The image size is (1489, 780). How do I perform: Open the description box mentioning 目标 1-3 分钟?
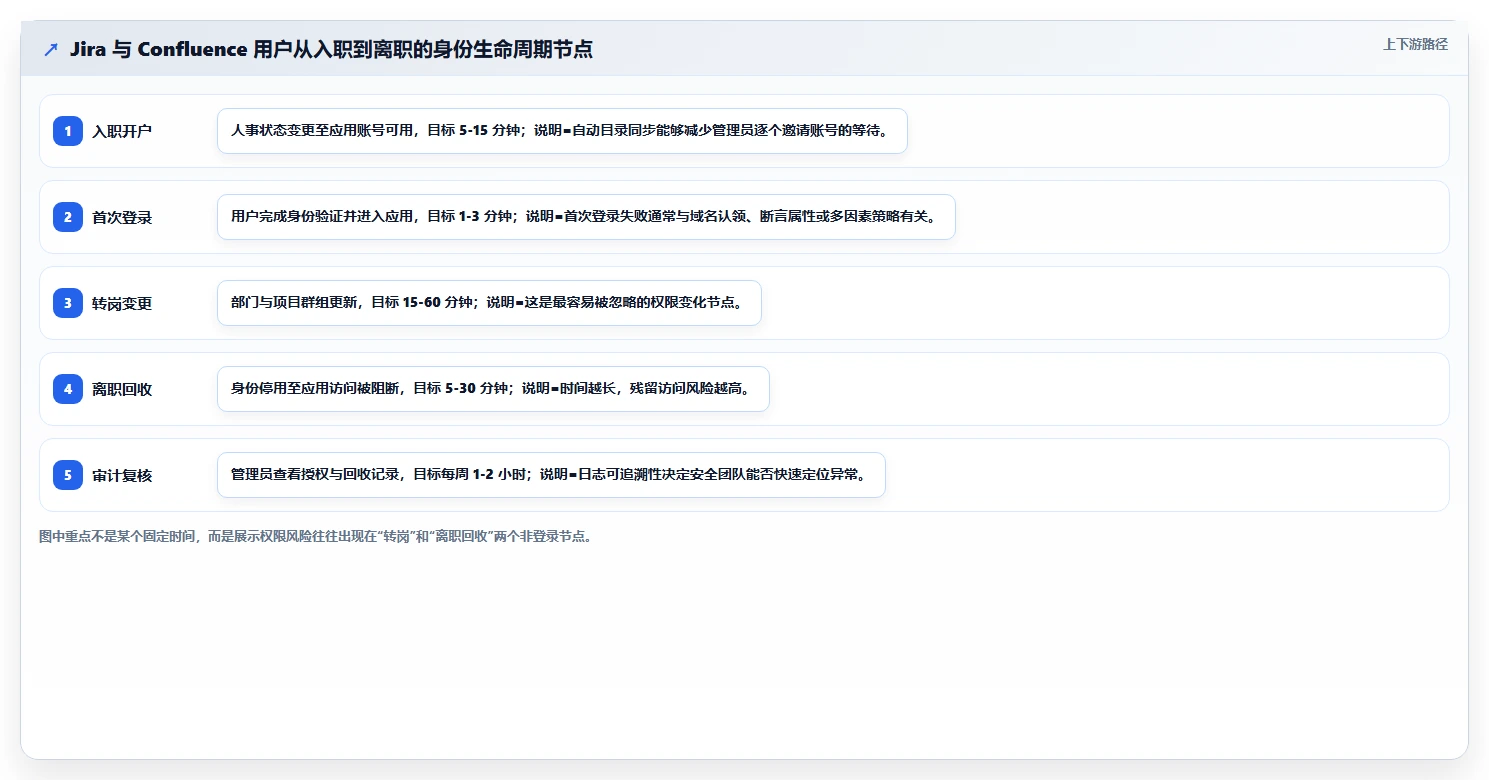point(586,217)
